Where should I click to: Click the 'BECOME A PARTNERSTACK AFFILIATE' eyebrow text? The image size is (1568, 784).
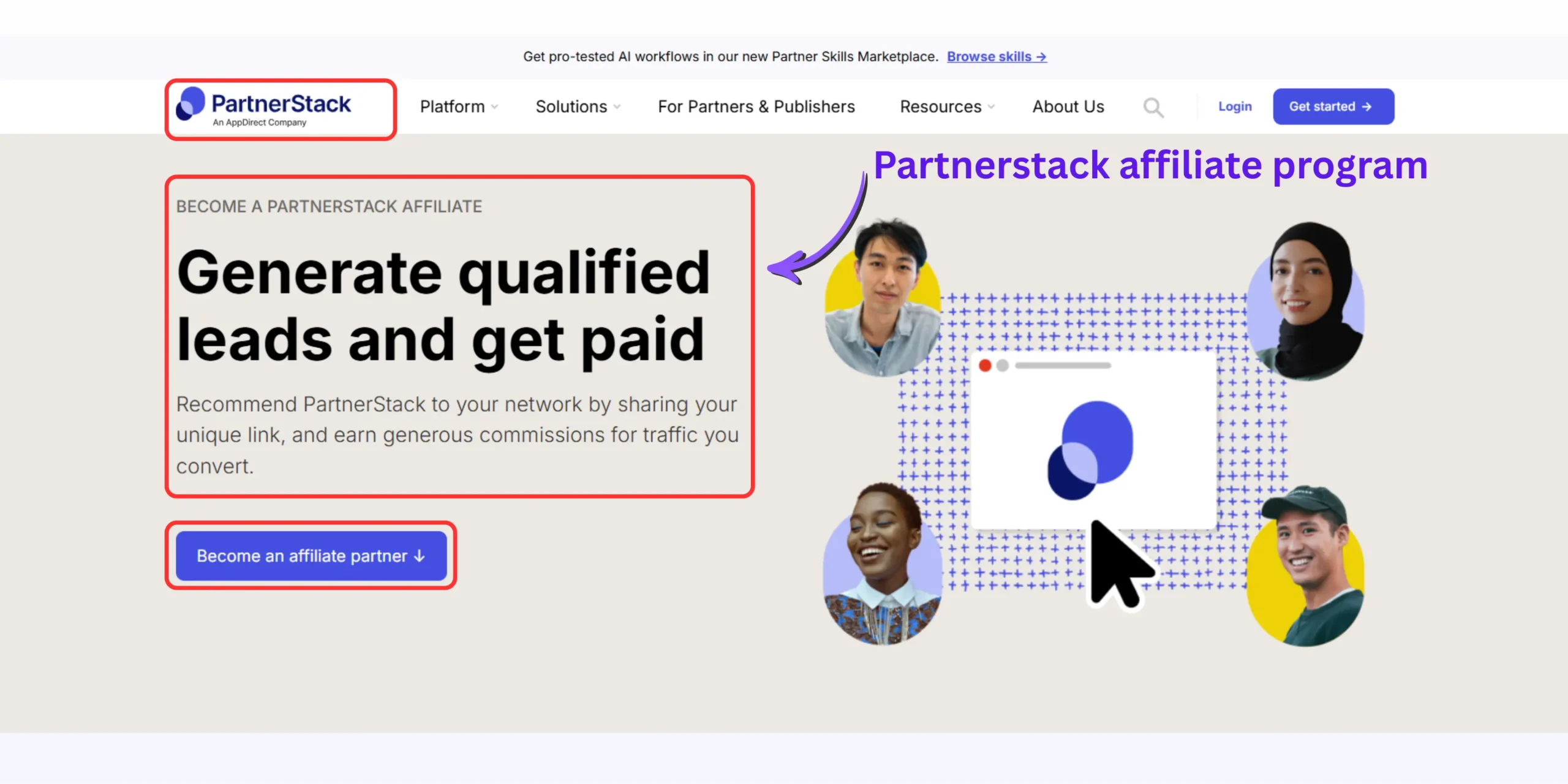[x=329, y=206]
